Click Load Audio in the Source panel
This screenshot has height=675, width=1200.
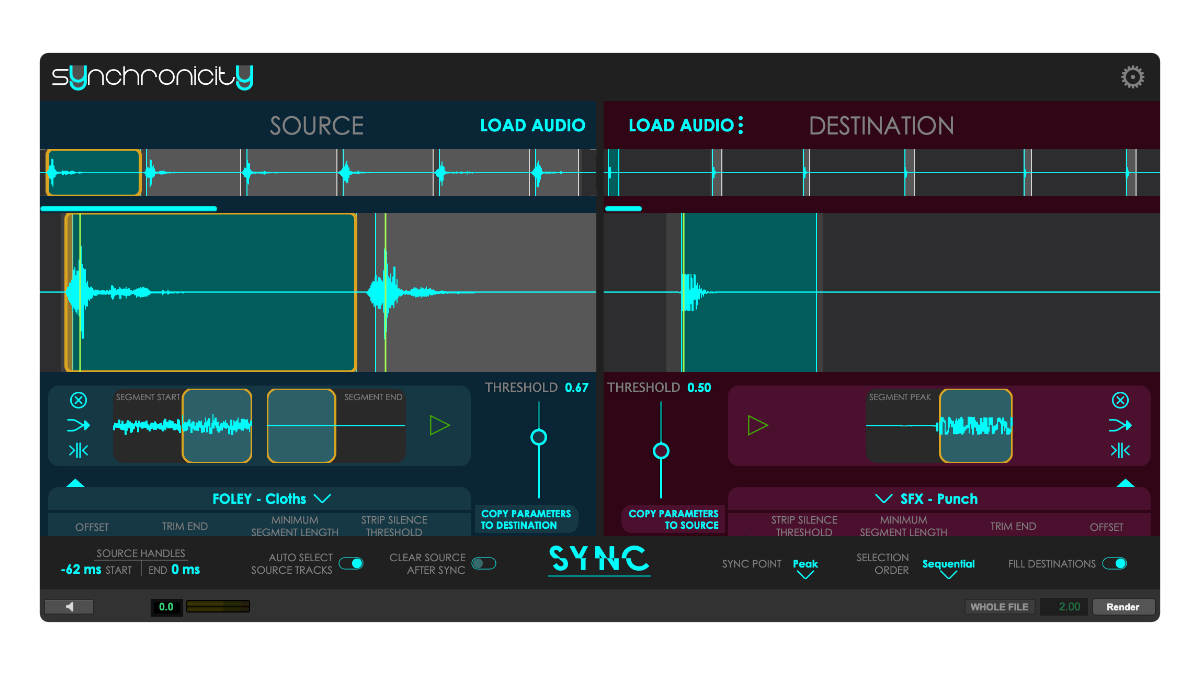pyautogui.click(x=533, y=125)
